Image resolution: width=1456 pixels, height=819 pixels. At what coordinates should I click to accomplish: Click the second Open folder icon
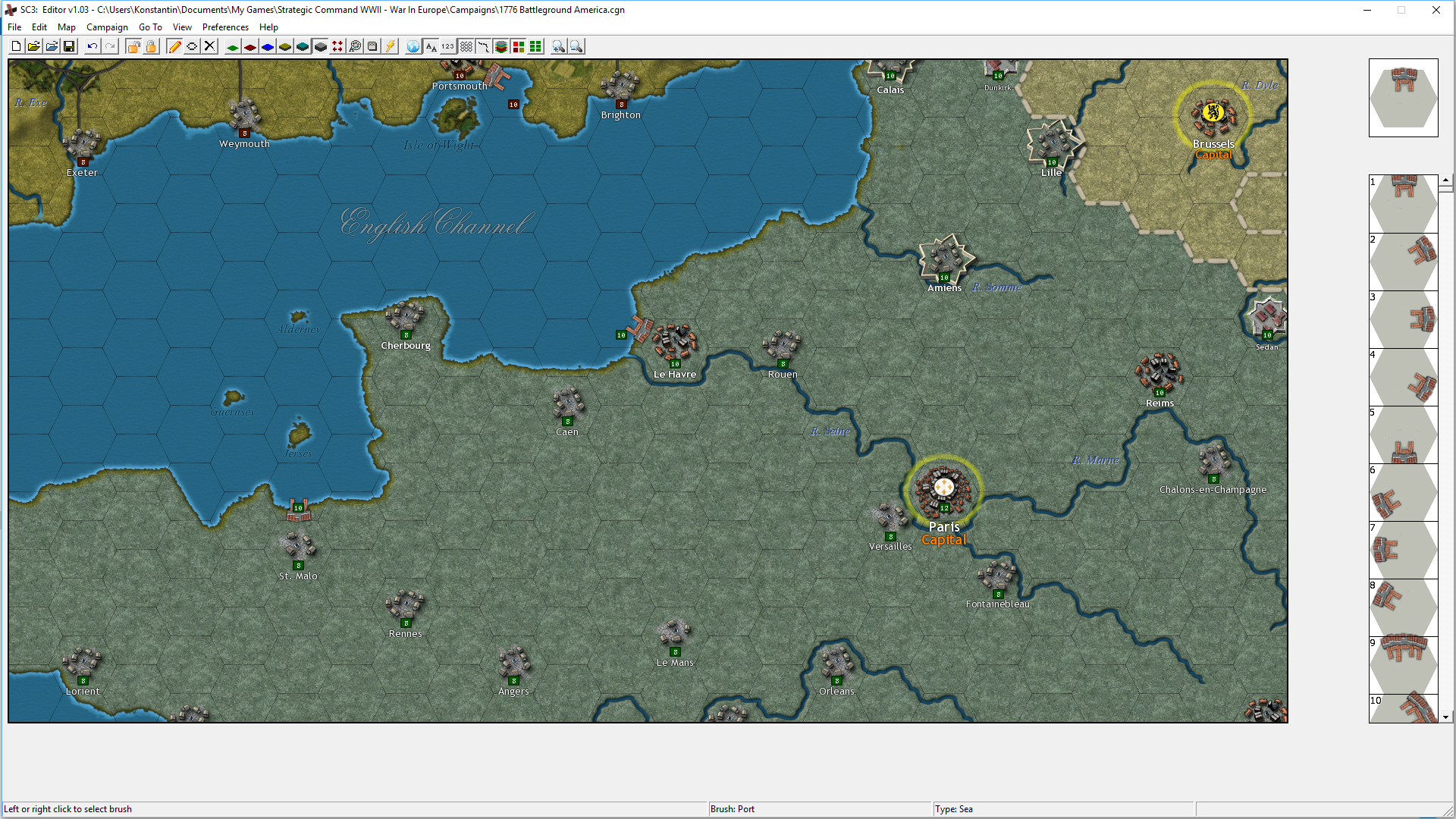[51, 47]
